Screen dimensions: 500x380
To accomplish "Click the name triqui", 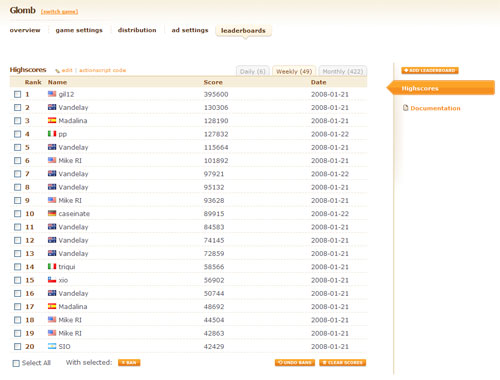I will pos(67,267).
